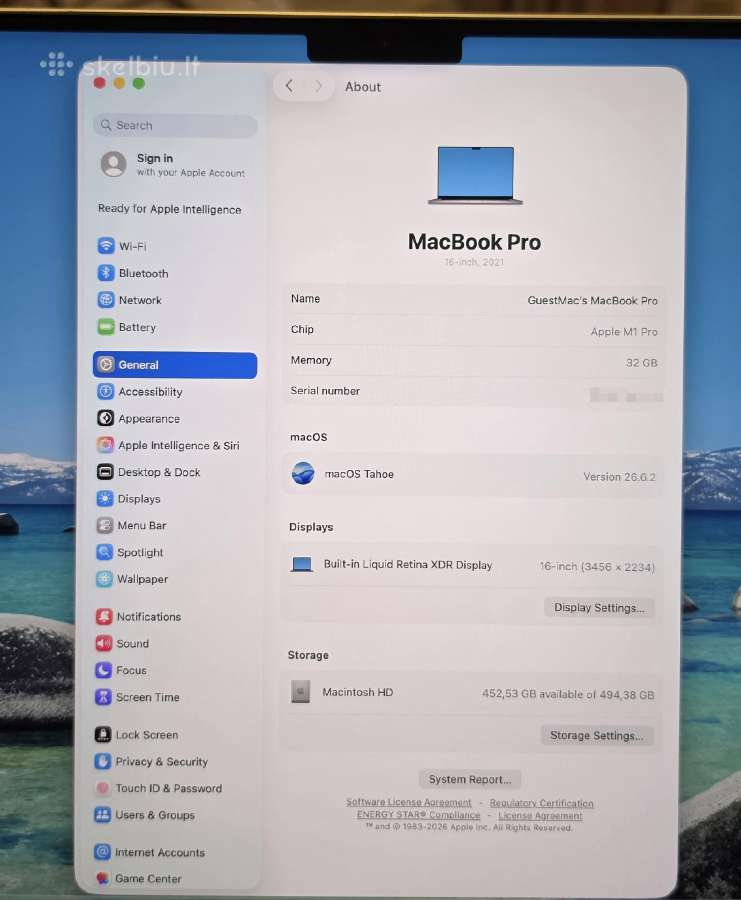The image size is (741, 900).
Task: Select the General gear icon
Action: [106, 364]
